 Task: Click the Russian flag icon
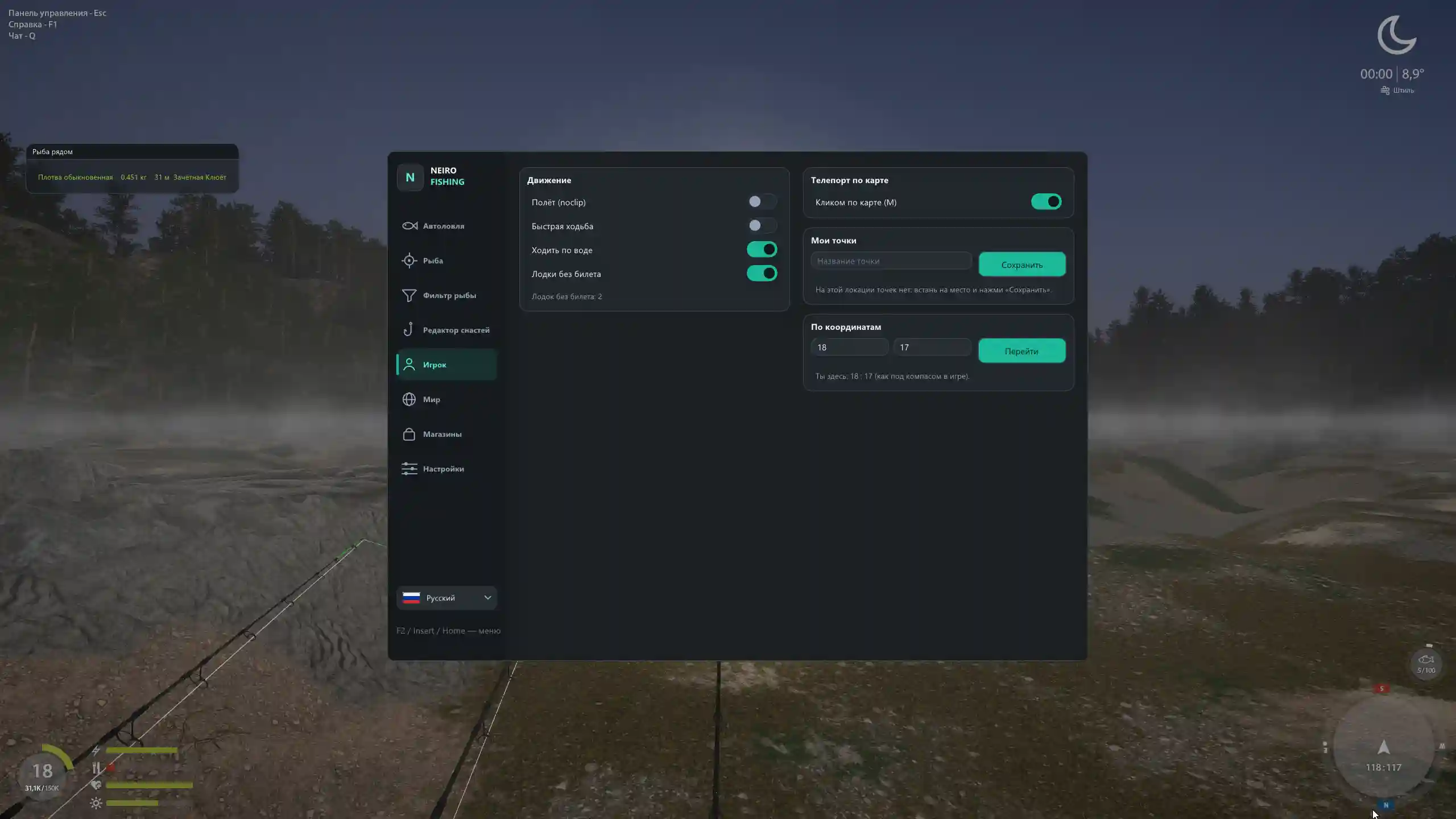[411, 598]
